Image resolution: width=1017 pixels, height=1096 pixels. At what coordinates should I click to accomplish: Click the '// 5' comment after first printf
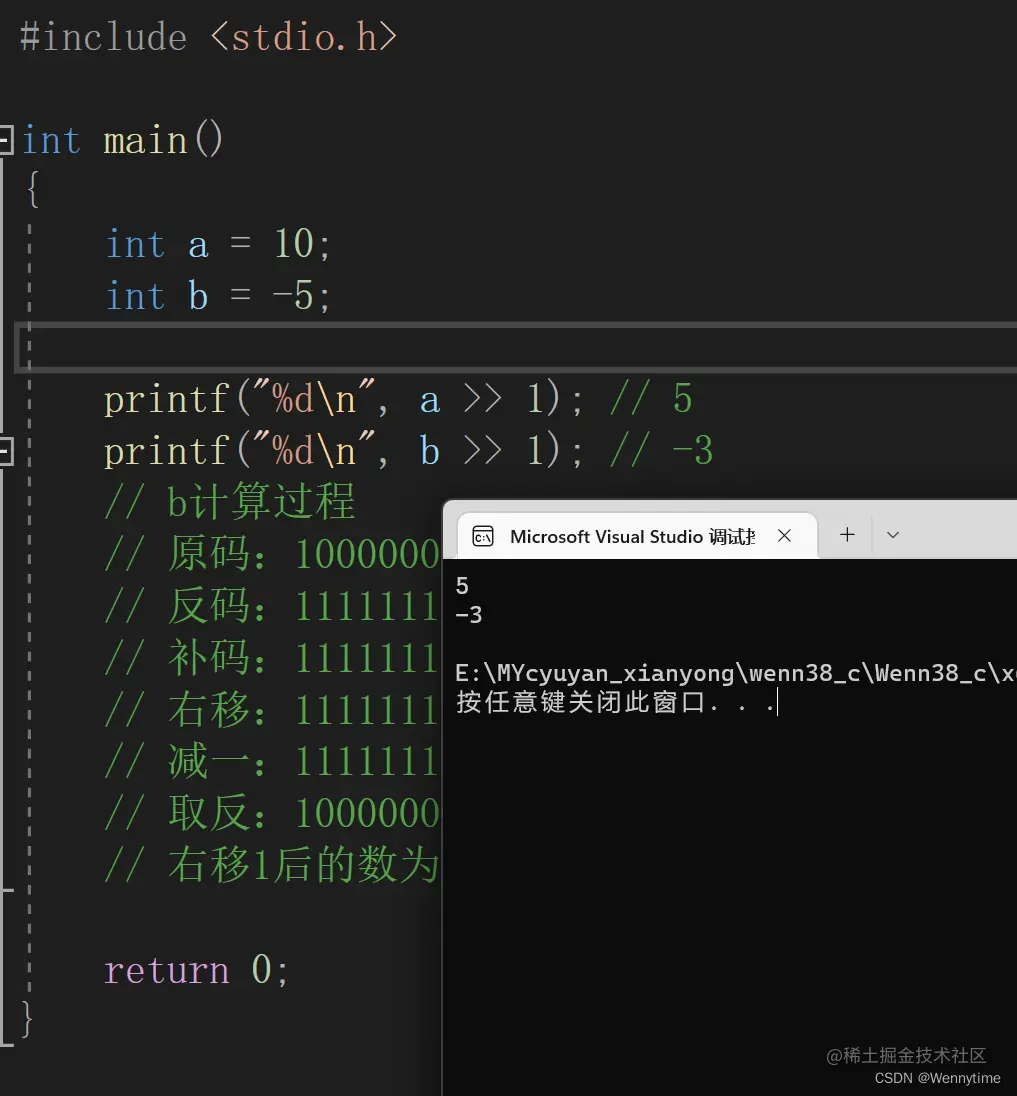651,399
